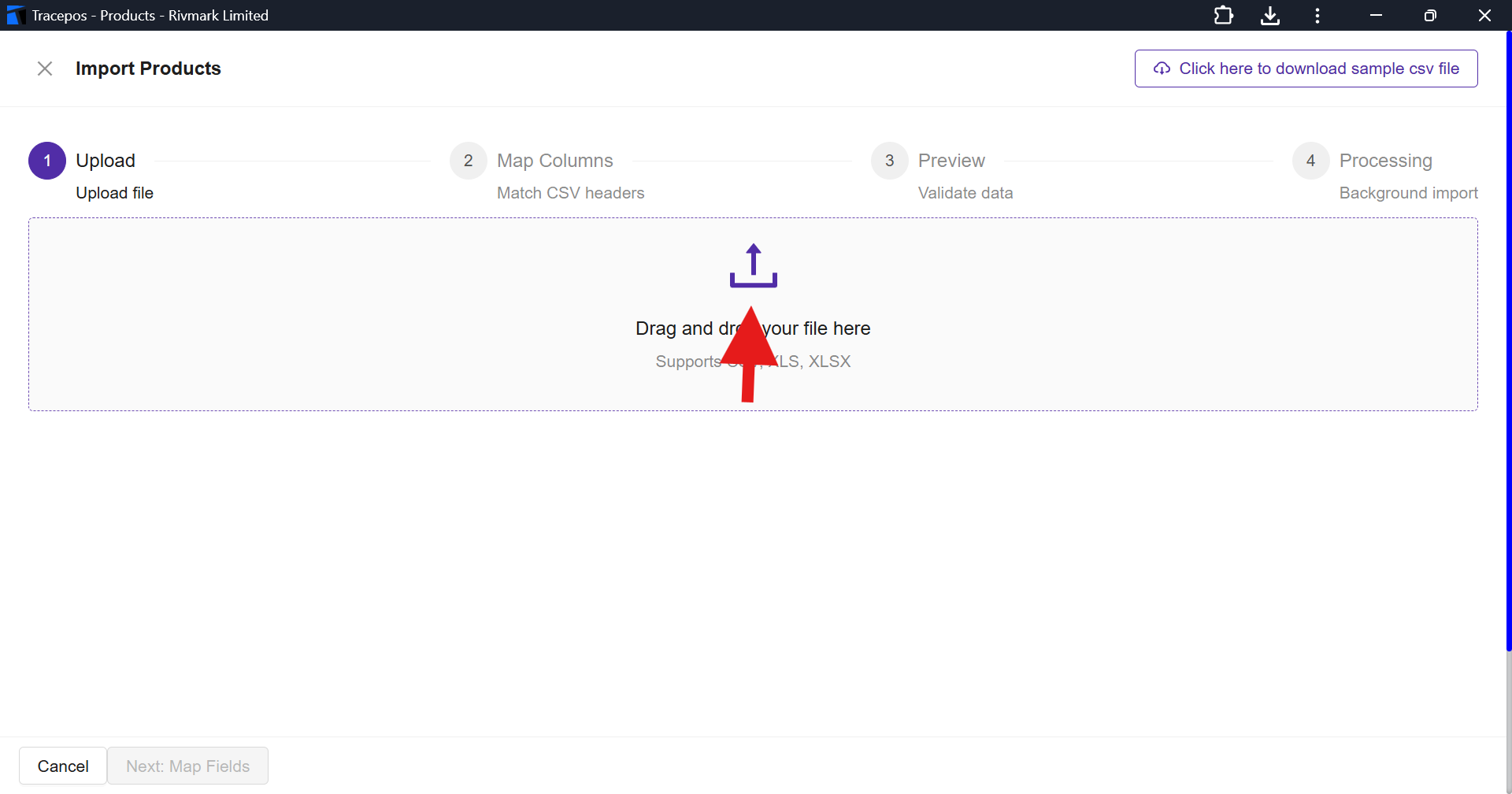Click the Tracepos app icon in title bar
Screen dimensions: 1512x794
coord(15,15)
